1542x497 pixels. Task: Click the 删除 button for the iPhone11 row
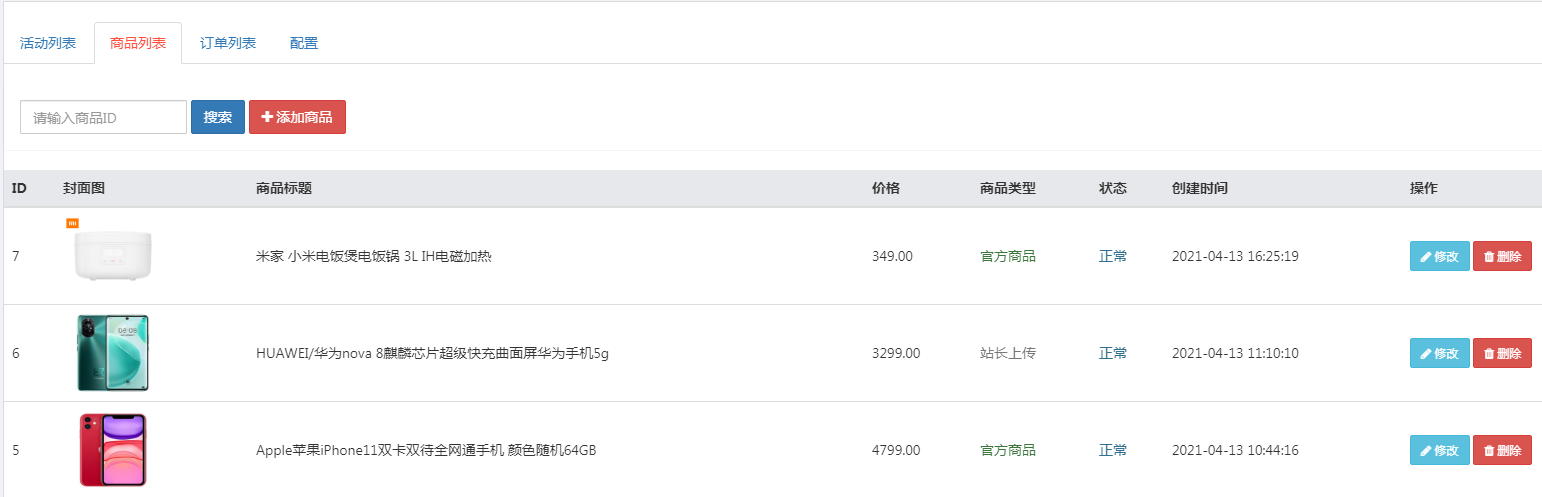coord(1502,450)
